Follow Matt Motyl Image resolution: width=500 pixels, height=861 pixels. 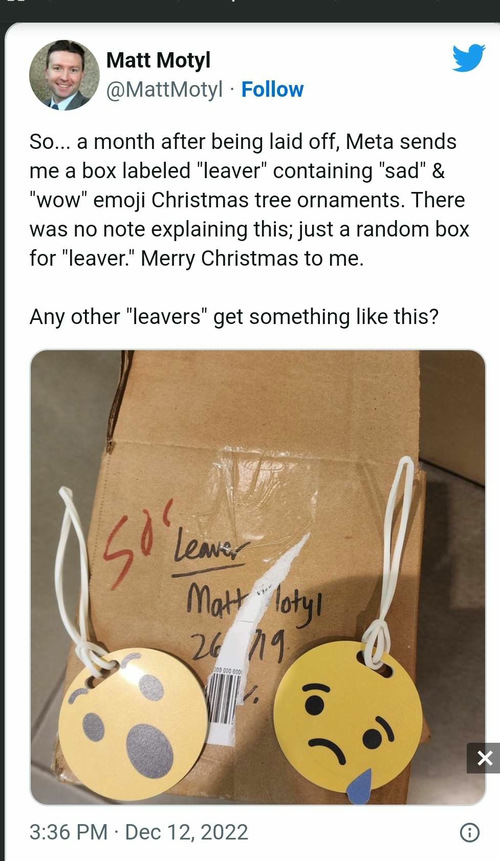(272, 89)
